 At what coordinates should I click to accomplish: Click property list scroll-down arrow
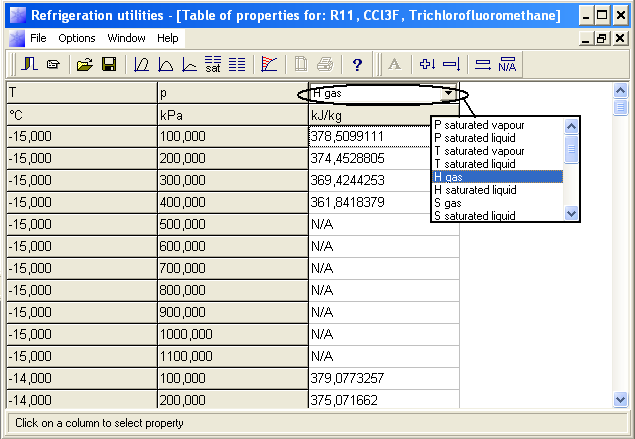[571, 213]
